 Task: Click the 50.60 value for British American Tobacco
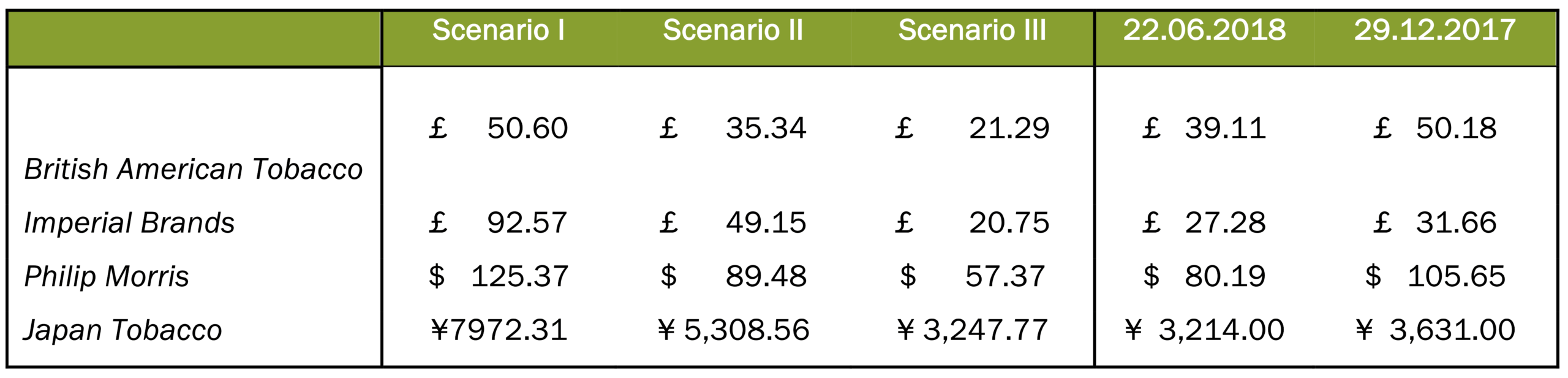coord(527,129)
